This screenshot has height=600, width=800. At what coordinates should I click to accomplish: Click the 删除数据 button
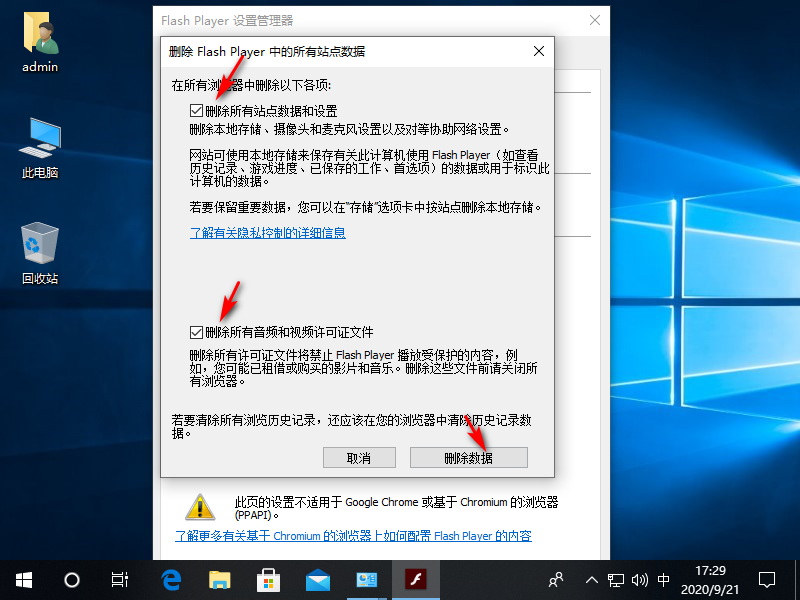pos(468,457)
